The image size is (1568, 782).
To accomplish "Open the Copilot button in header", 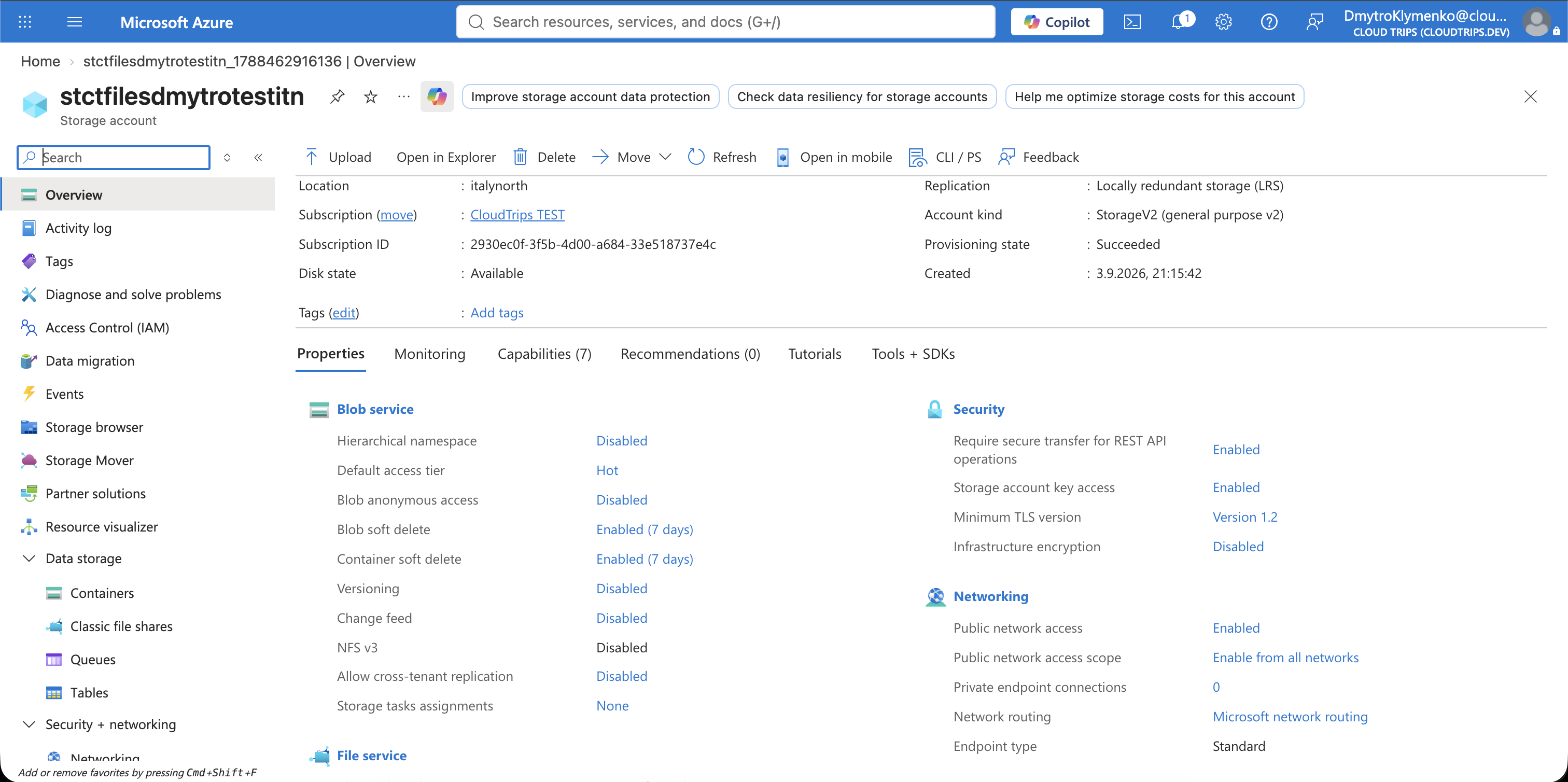I will tap(1057, 22).
